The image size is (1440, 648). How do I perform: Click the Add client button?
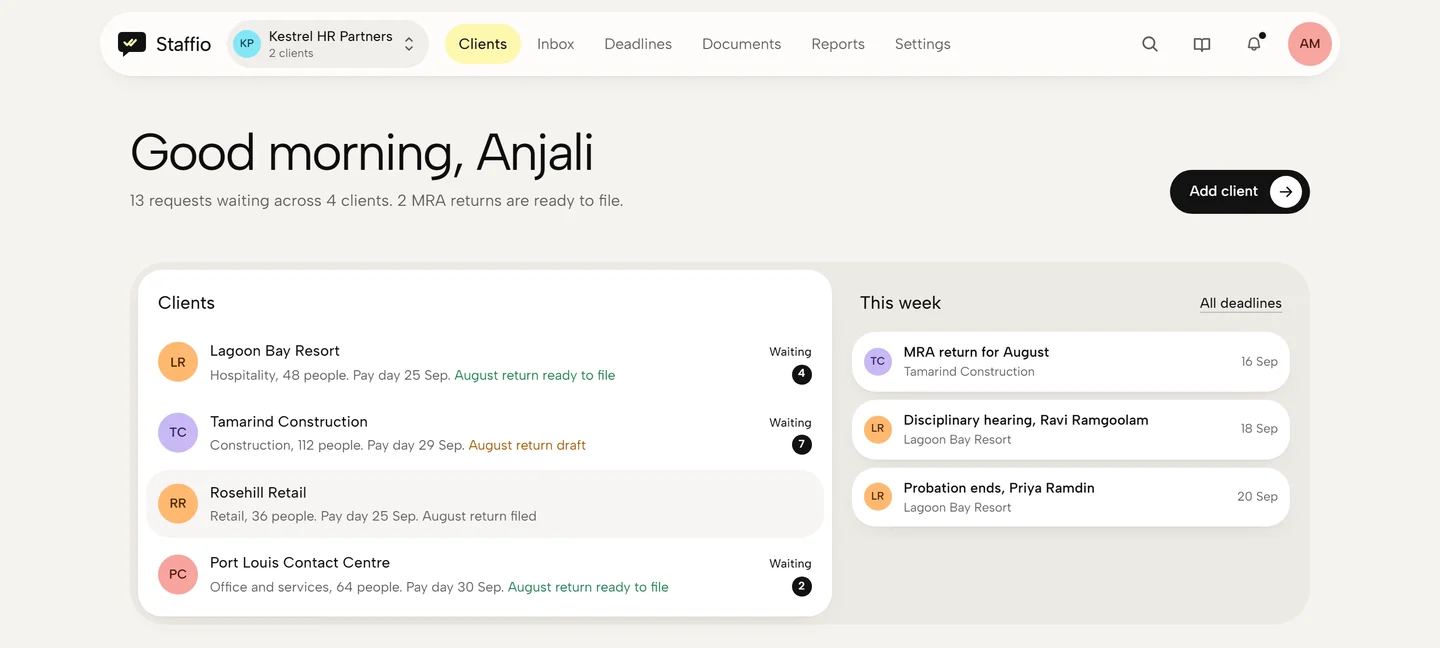pyautogui.click(x=1240, y=191)
